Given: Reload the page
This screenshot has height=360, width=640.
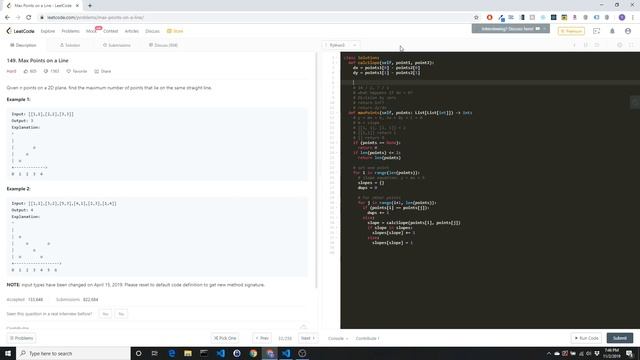Looking at the screenshot, I should coord(29,18).
